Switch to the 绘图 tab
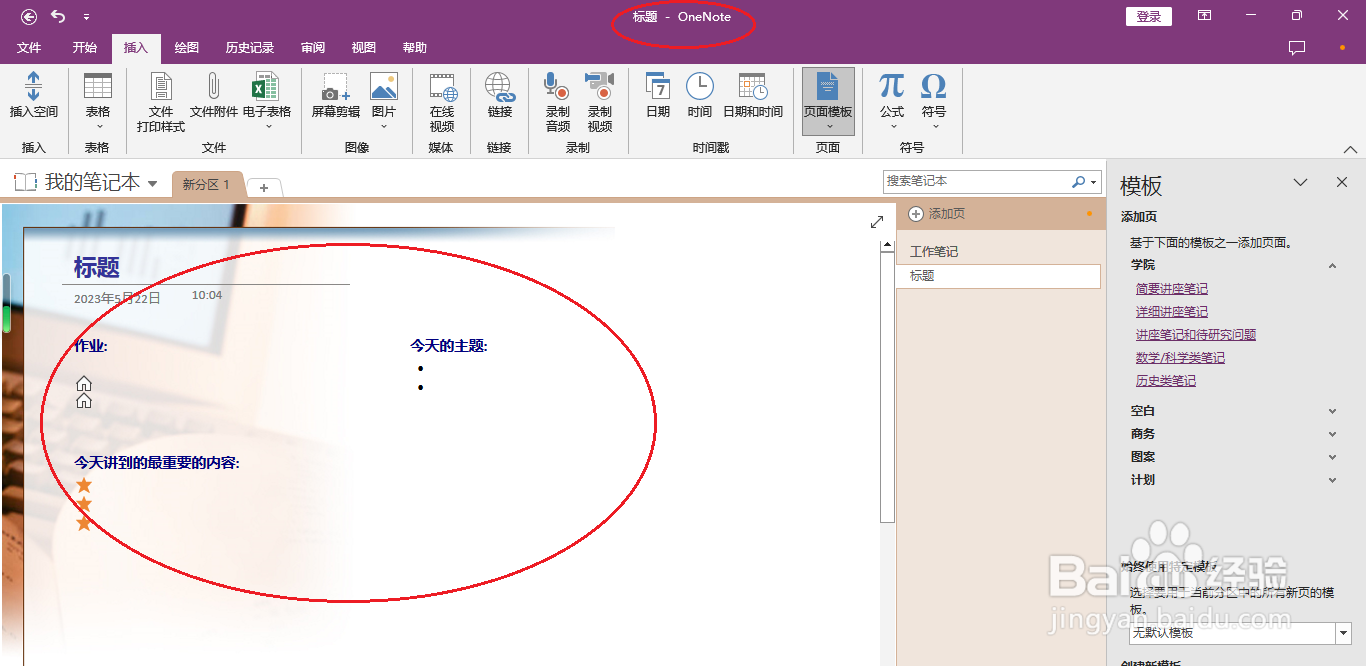The width and height of the screenshot is (1366, 666). [x=187, y=48]
